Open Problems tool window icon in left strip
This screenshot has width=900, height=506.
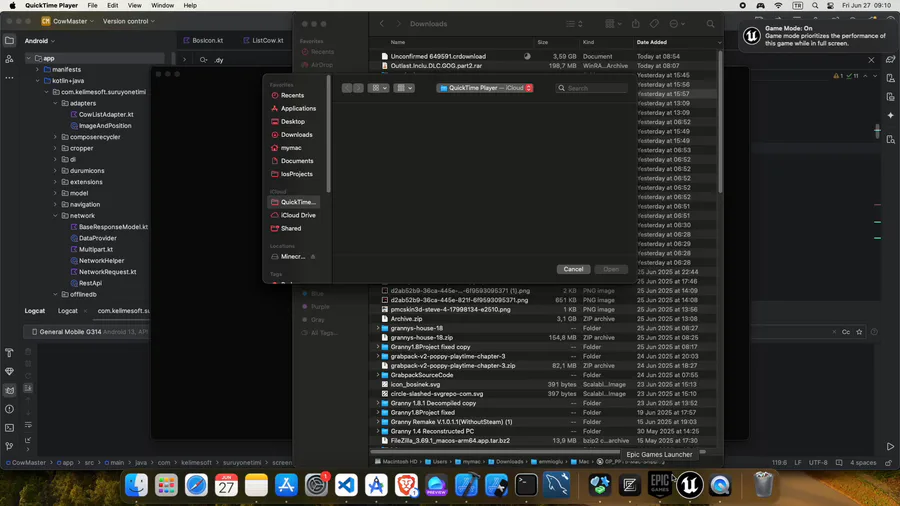pos(9,409)
